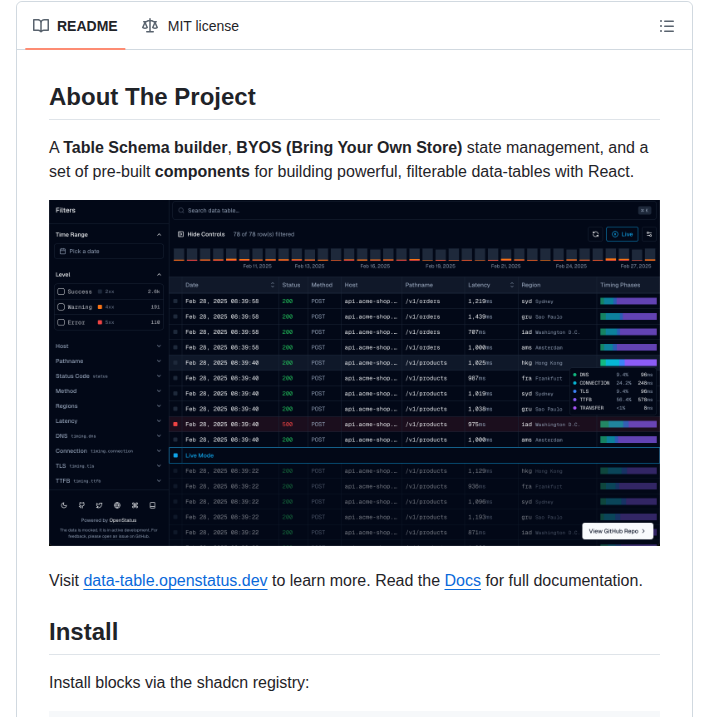Tick the Error level checkbox
Screen dimensions: 709x717
[60, 322]
